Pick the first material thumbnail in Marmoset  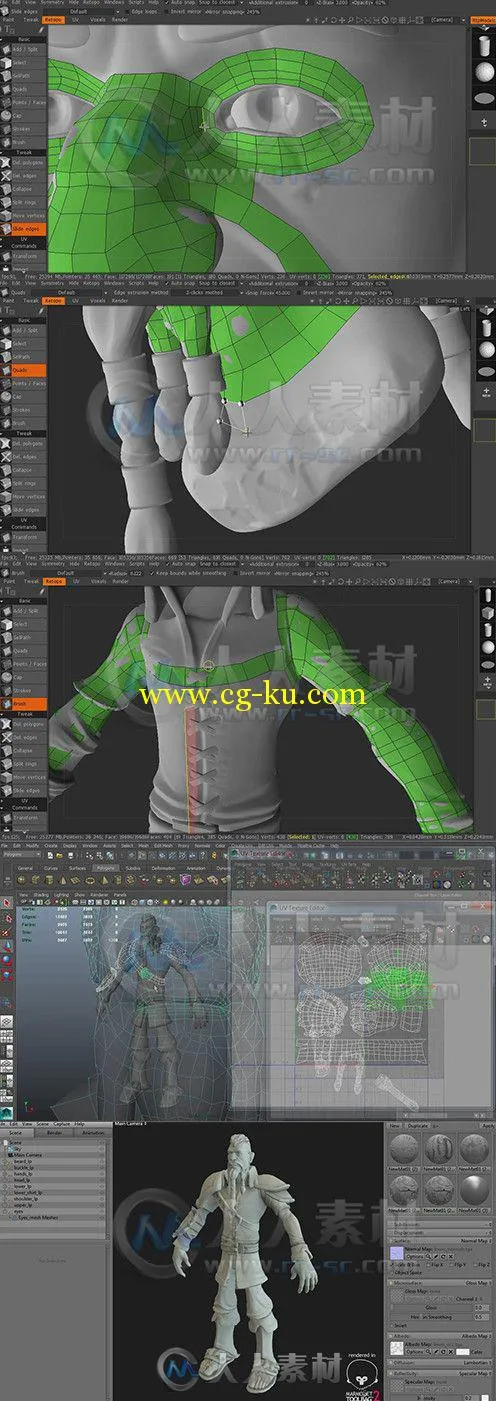click(x=405, y=1150)
